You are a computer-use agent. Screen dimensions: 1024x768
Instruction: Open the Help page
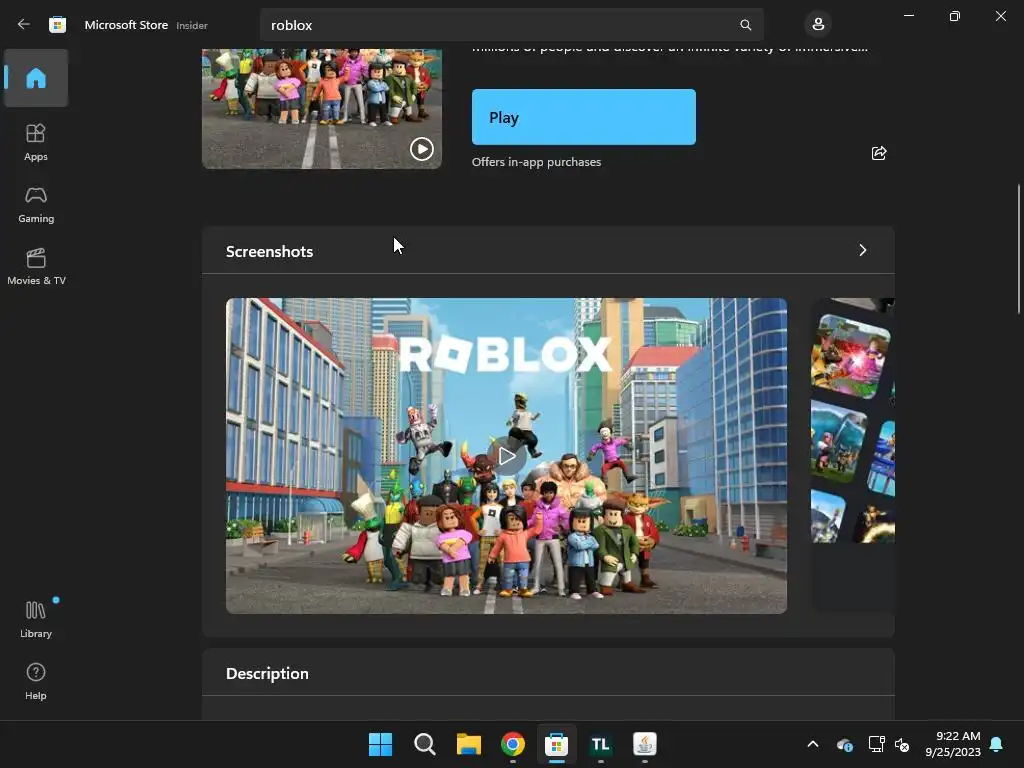click(36, 681)
